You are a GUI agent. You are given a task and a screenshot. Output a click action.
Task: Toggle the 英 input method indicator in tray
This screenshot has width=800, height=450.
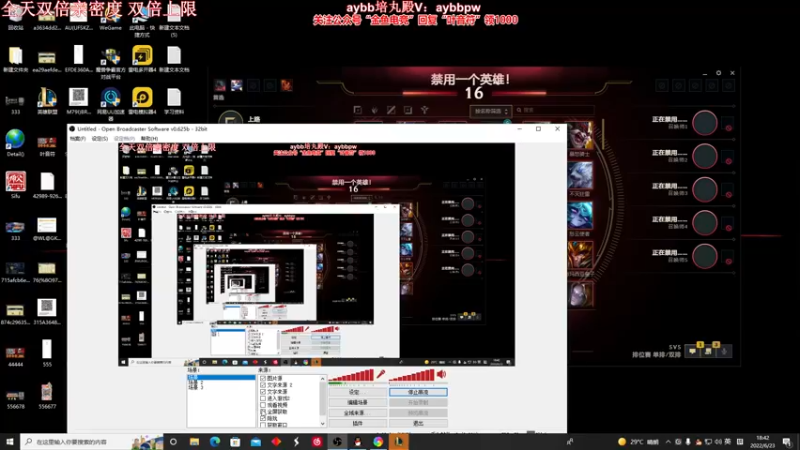728,442
